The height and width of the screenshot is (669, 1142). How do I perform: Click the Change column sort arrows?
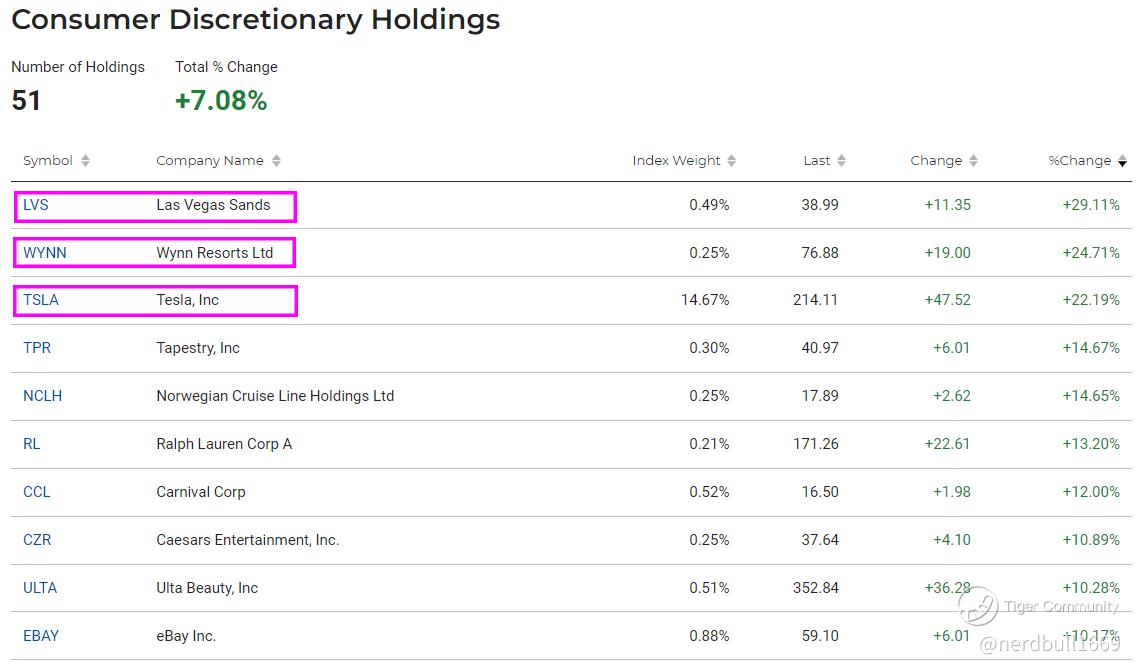pyautogui.click(x=974, y=161)
